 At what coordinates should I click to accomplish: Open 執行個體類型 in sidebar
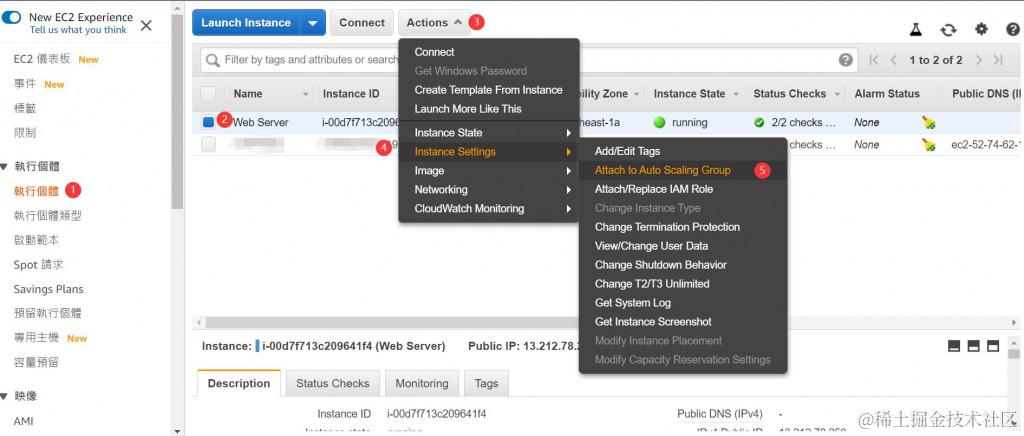[x=48, y=215]
